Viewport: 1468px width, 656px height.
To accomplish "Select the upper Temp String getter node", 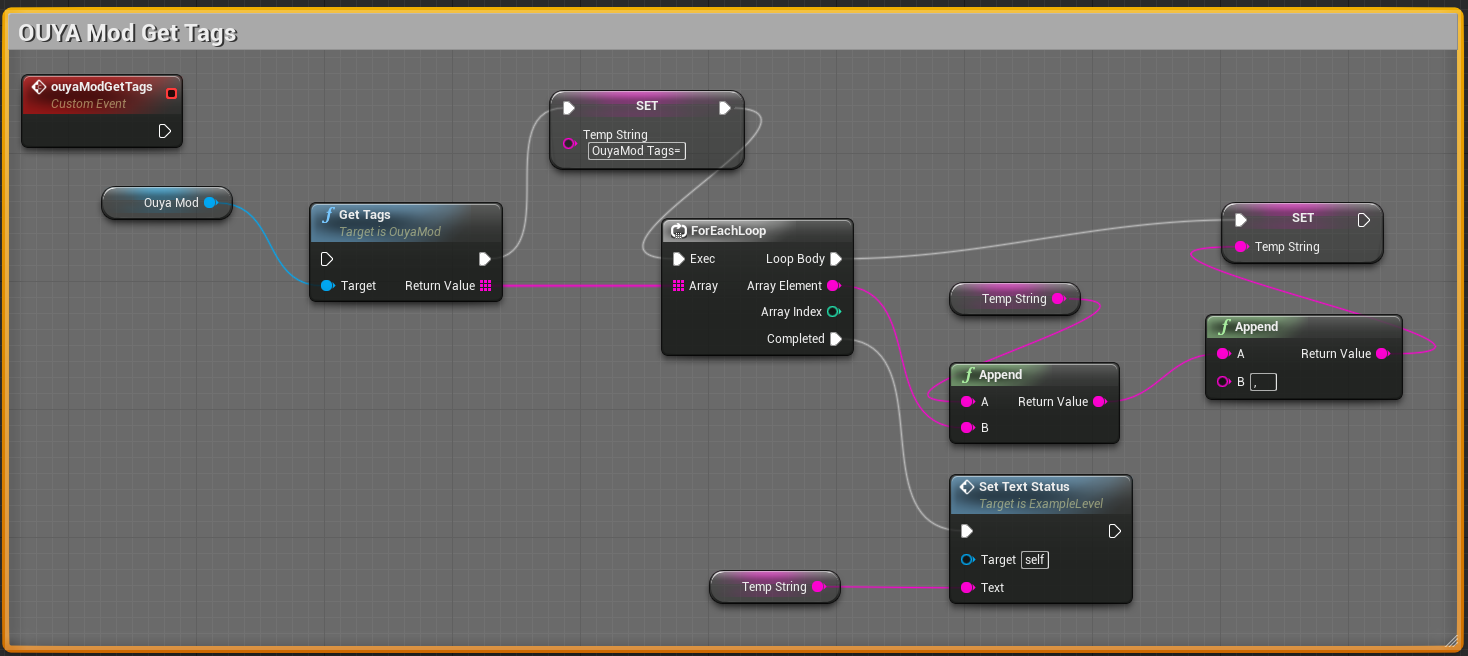I will 1015,299.
